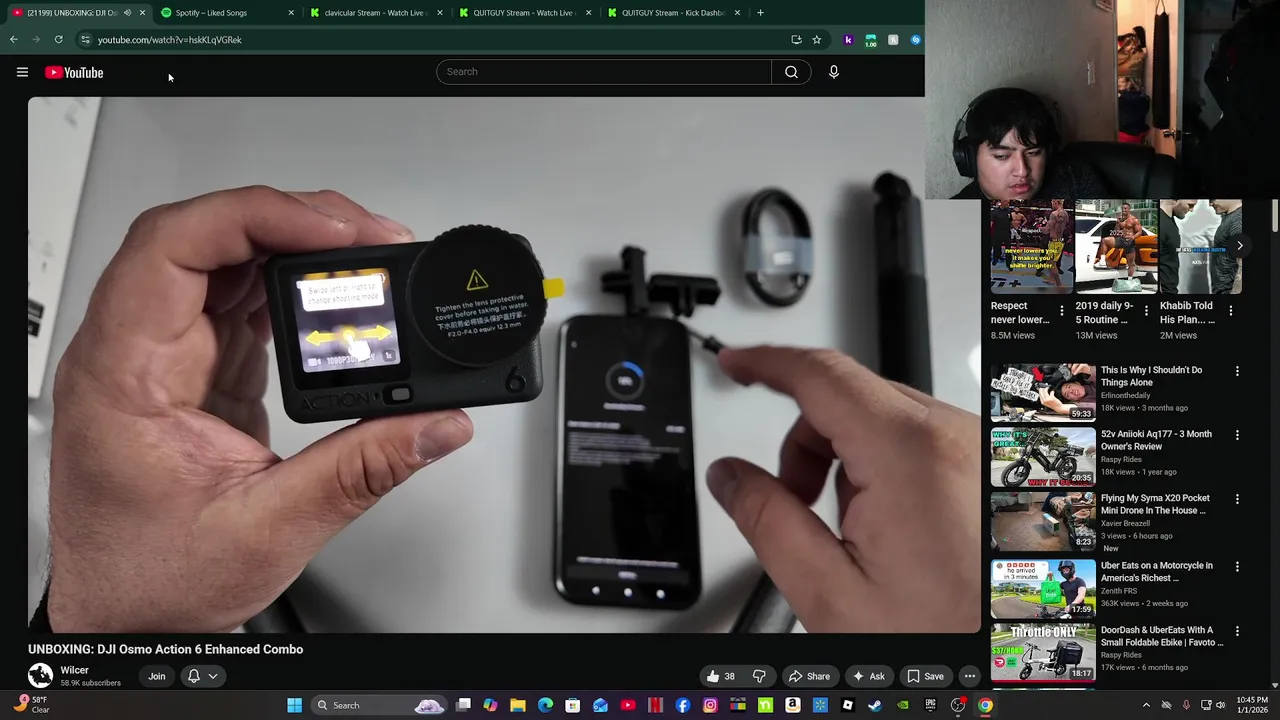Viewport: 1280px width, 720px height.
Task: Save the video to a playlist
Action: point(925,676)
